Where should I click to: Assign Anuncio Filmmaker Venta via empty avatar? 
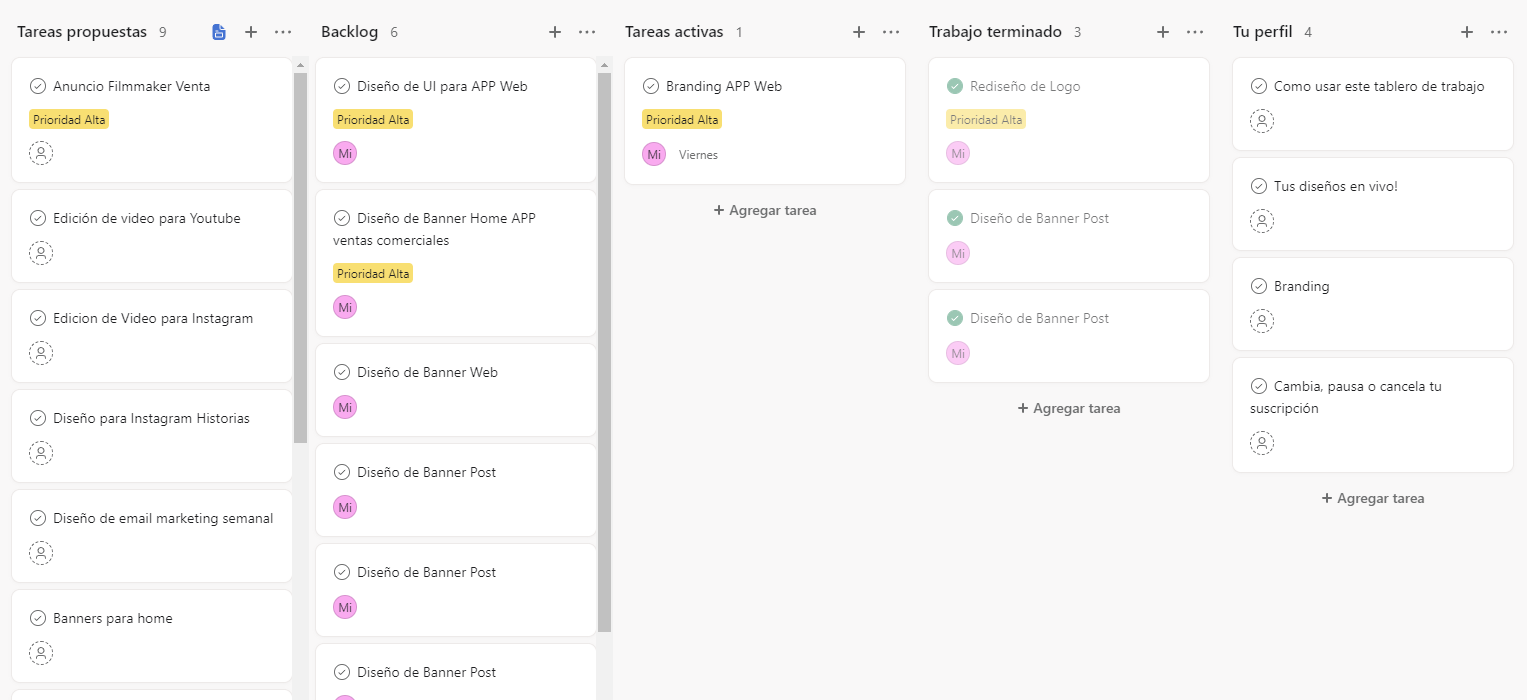(41, 153)
